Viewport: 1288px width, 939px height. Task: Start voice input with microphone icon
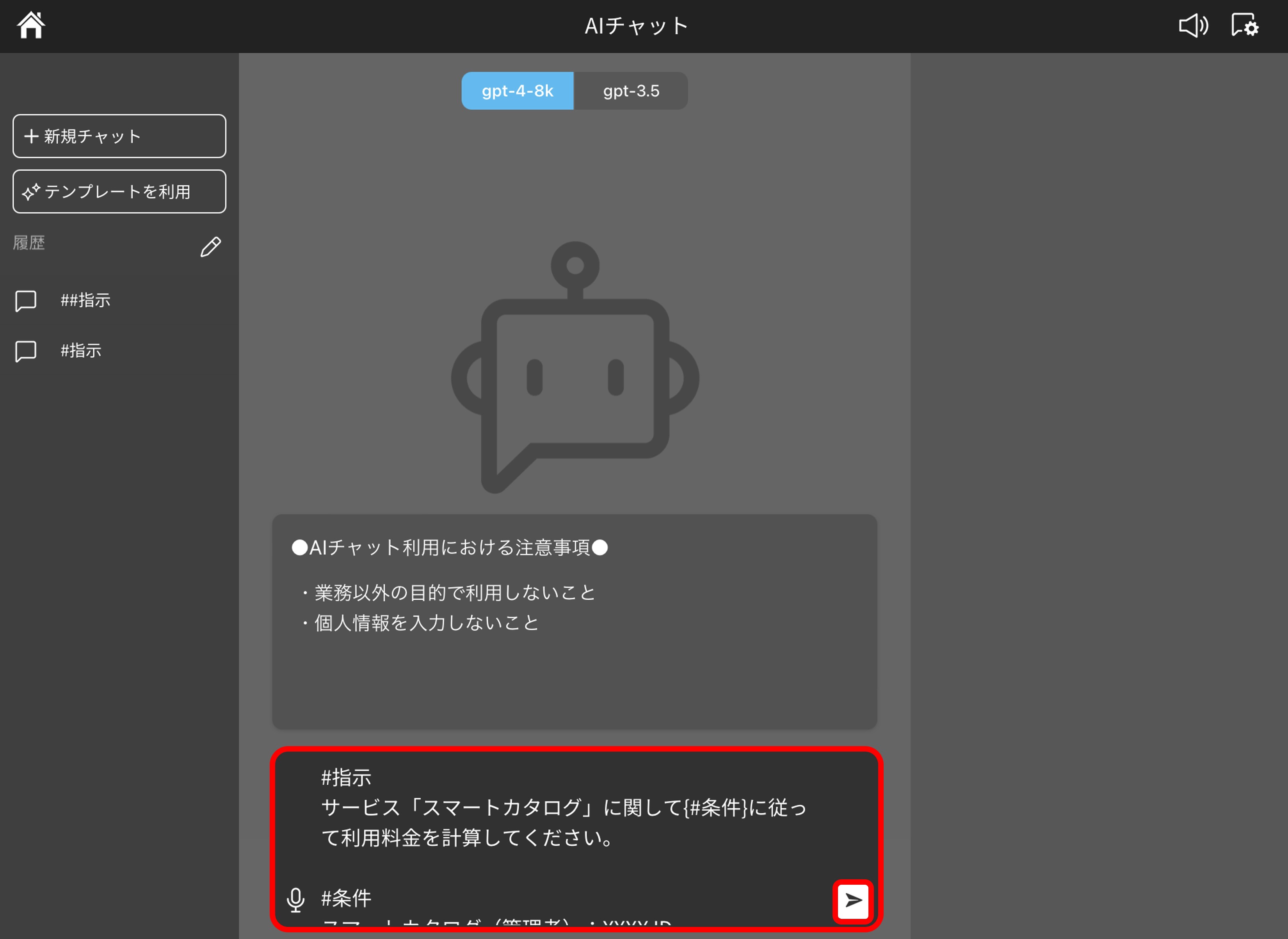pos(295,900)
